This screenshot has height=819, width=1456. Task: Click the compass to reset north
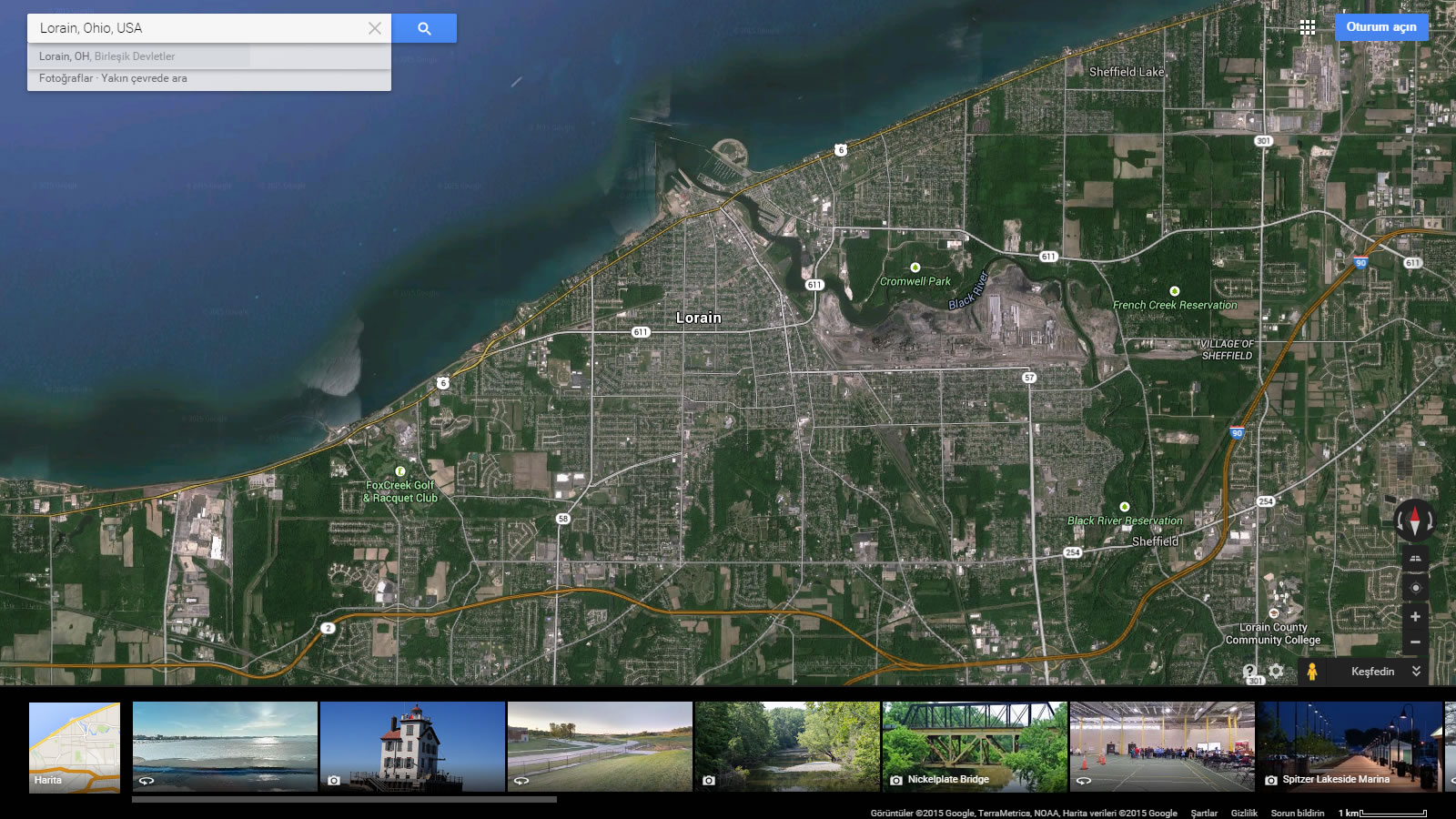pos(1415,521)
